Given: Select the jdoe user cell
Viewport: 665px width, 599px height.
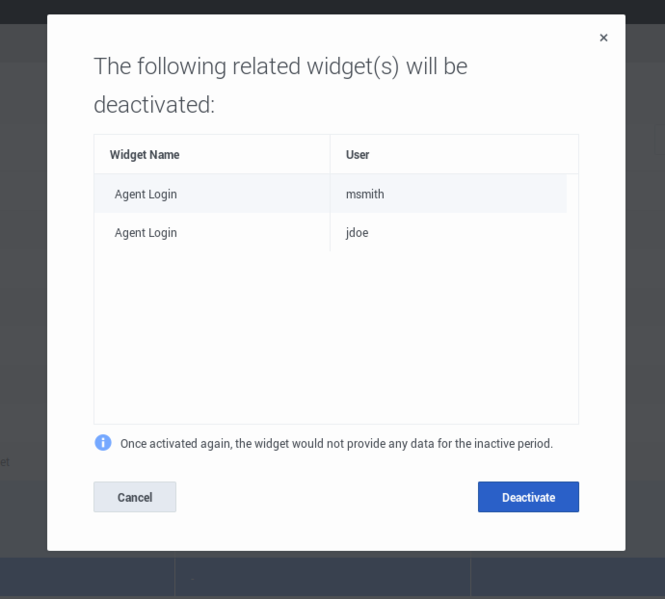Looking at the screenshot, I should pos(357,233).
